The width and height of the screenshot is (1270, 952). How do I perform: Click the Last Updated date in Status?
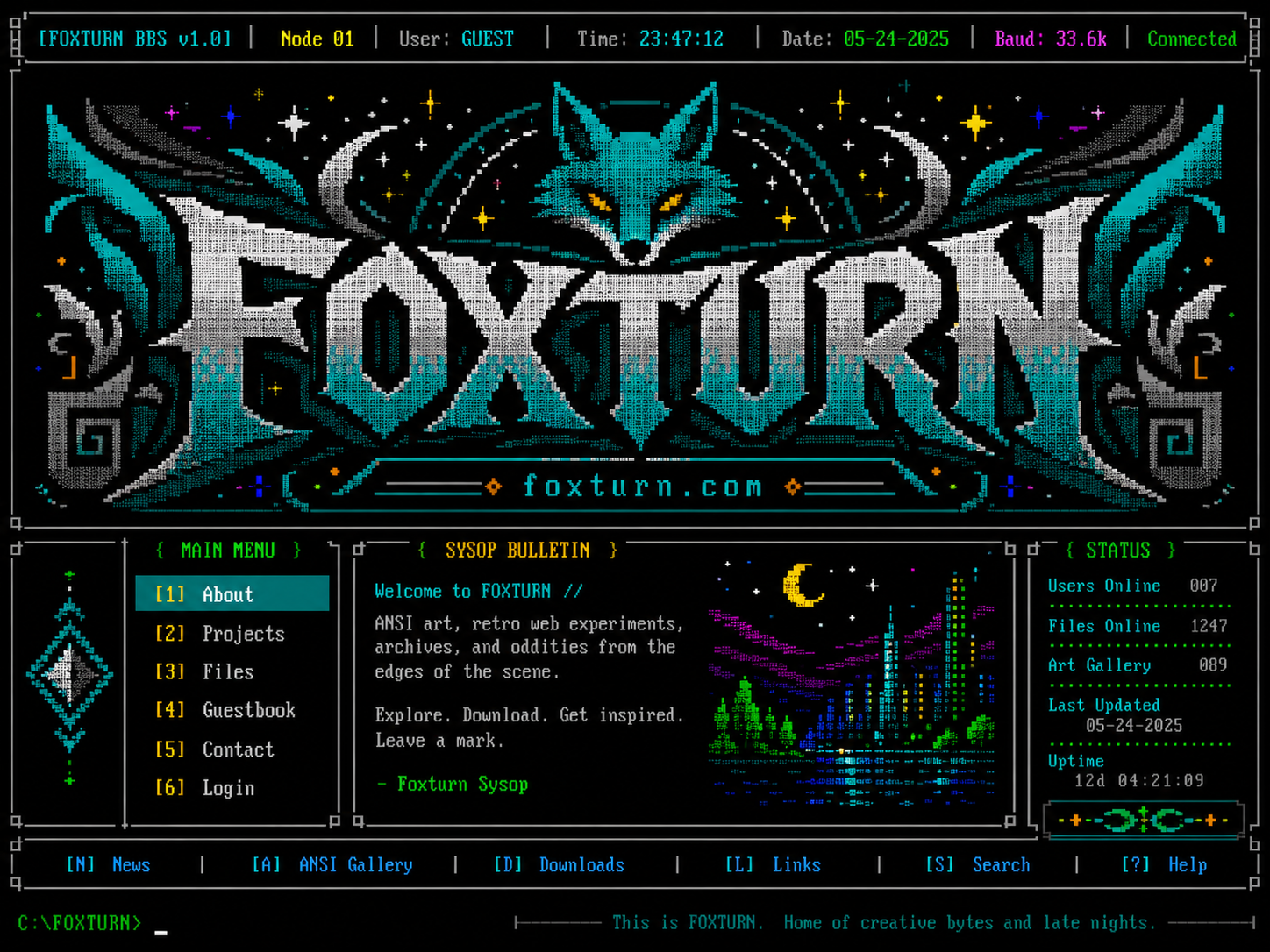[1134, 725]
